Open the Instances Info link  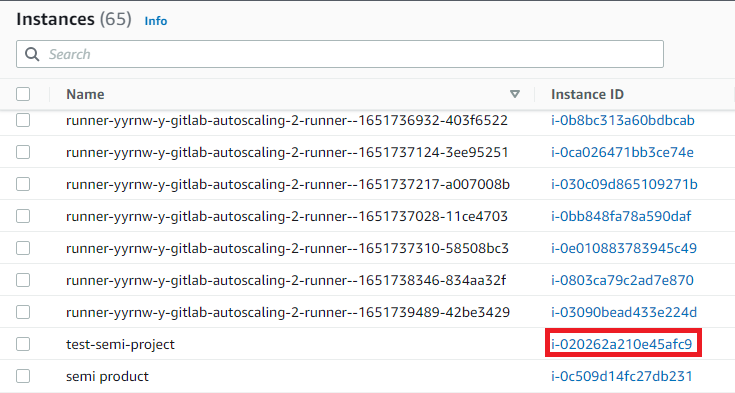(156, 21)
